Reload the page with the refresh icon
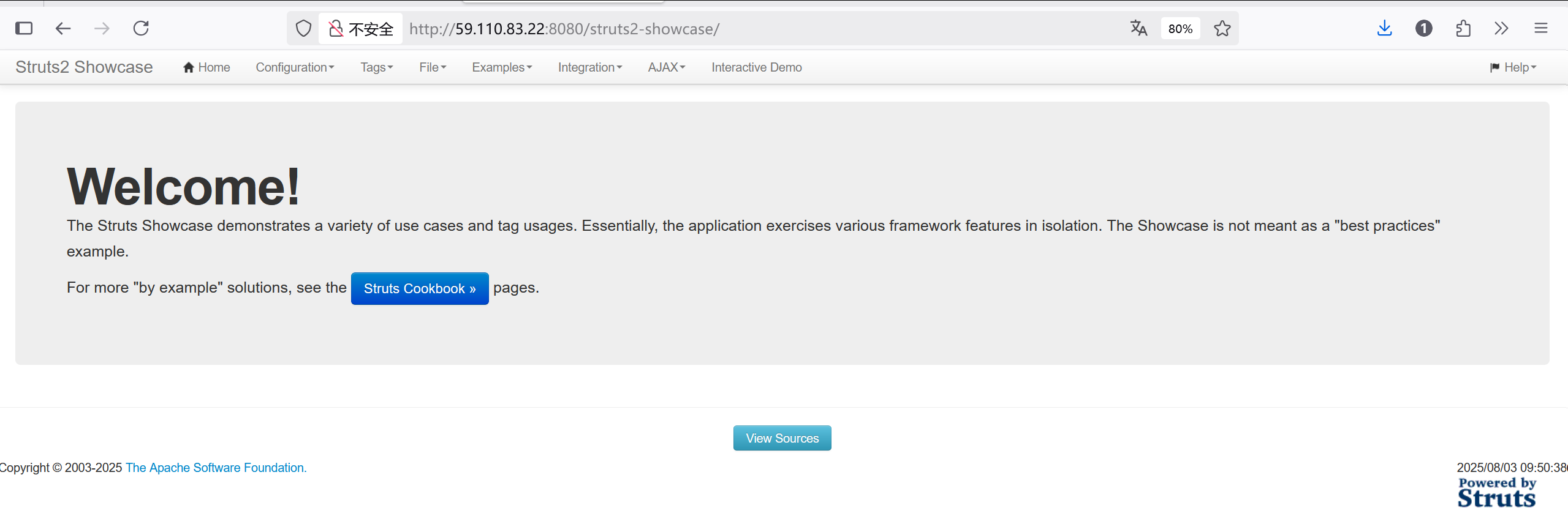 pyautogui.click(x=142, y=28)
